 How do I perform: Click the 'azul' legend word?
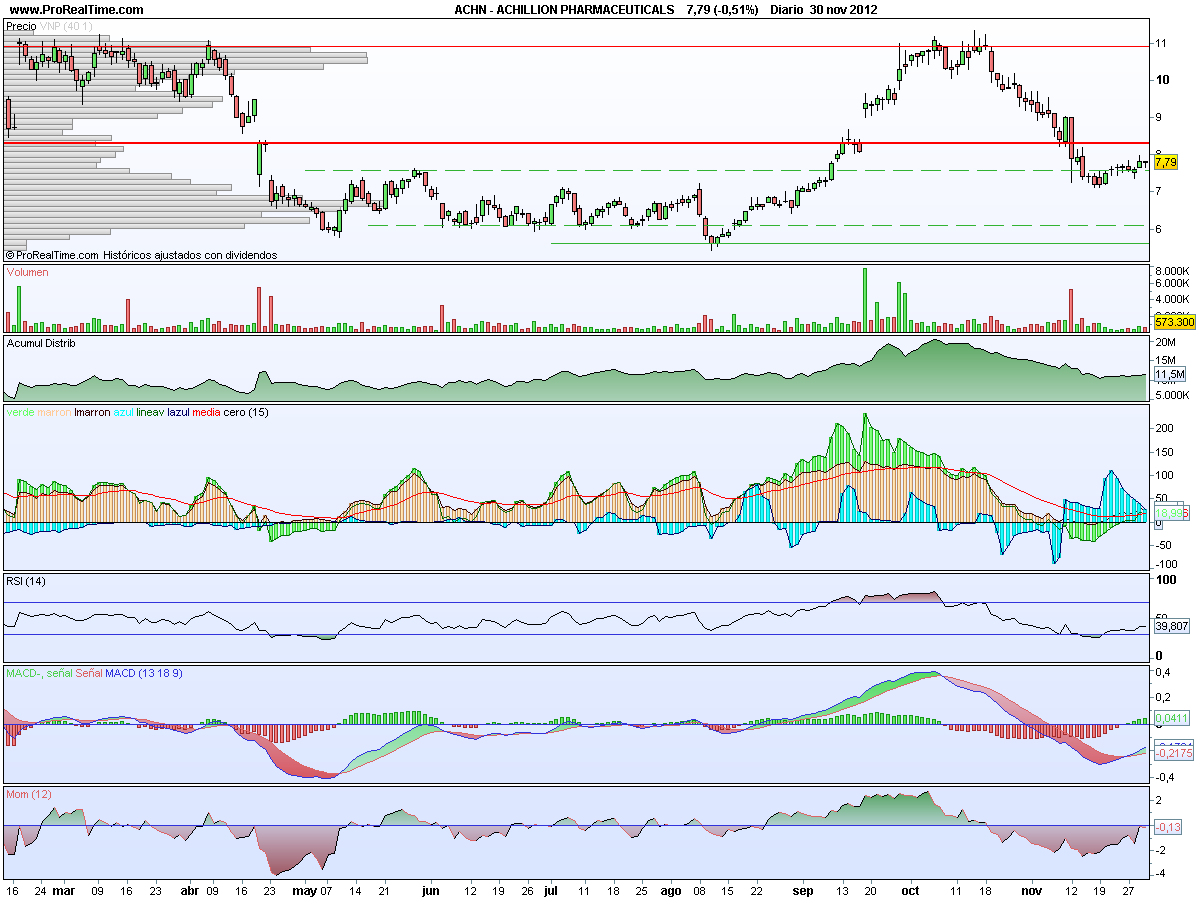point(125,412)
